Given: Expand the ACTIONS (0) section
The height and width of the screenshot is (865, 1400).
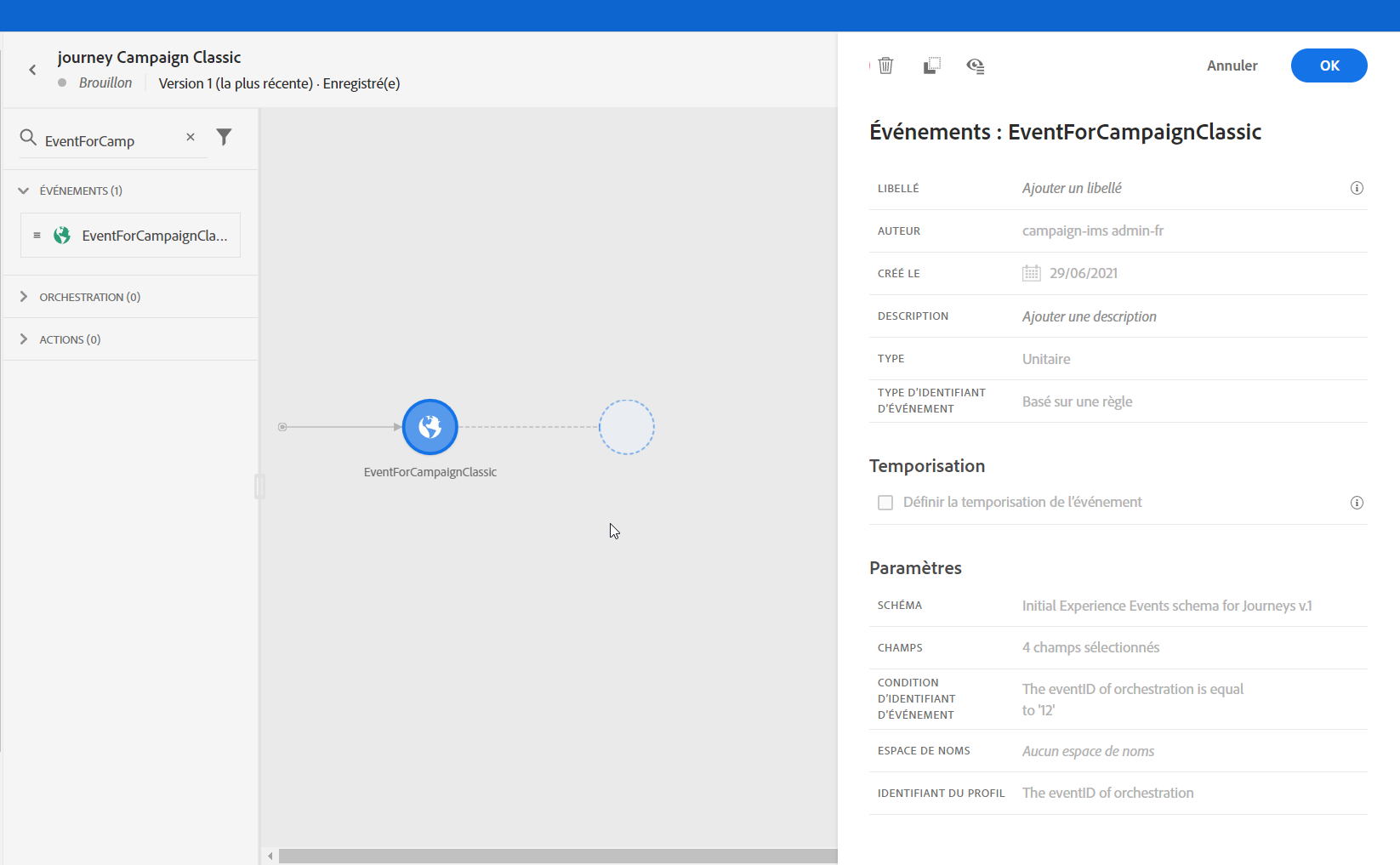Looking at the screenshot, I should (23, 339).
